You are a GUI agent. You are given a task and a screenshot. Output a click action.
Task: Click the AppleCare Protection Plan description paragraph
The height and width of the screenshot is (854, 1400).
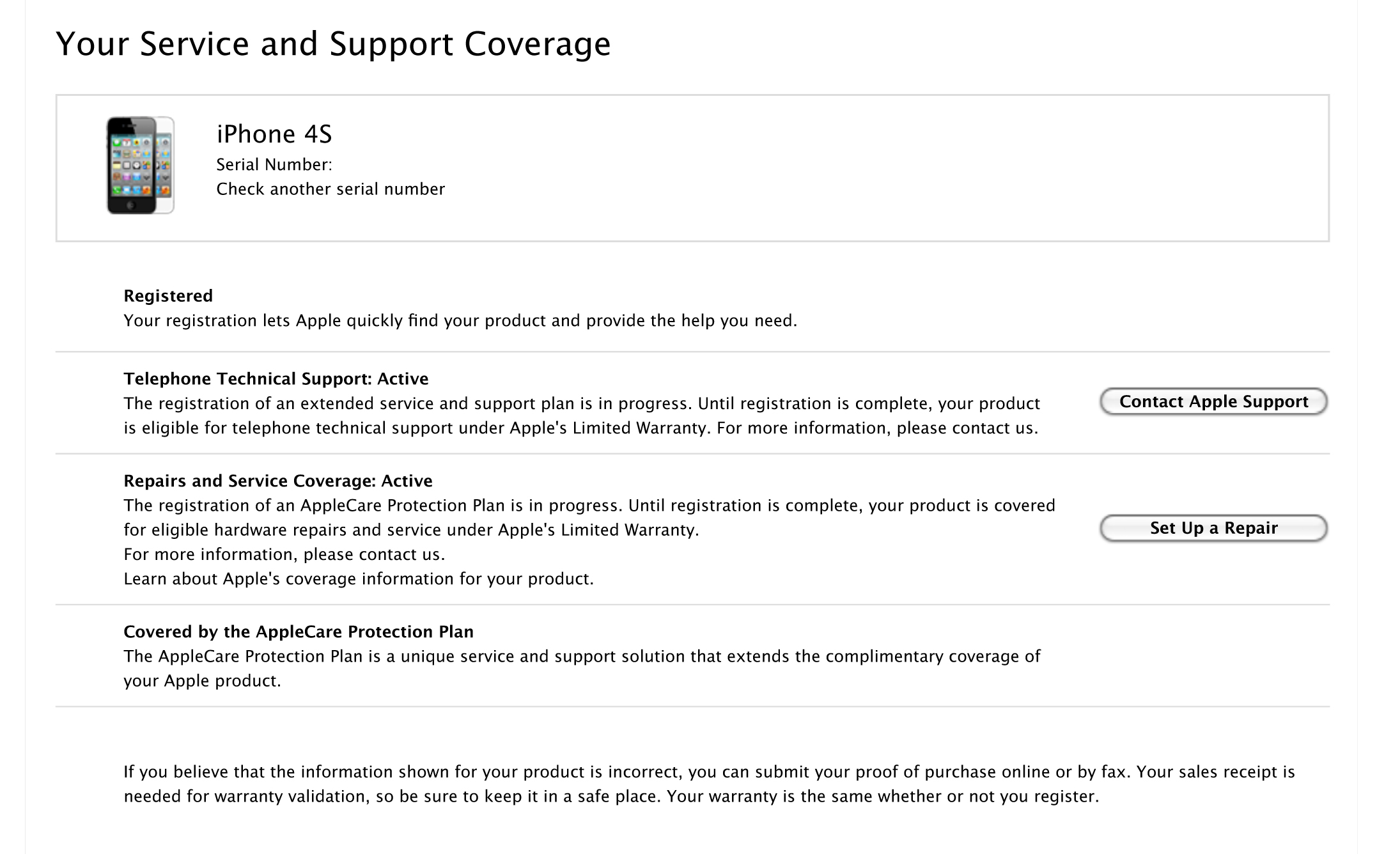(x=582, y=669)
